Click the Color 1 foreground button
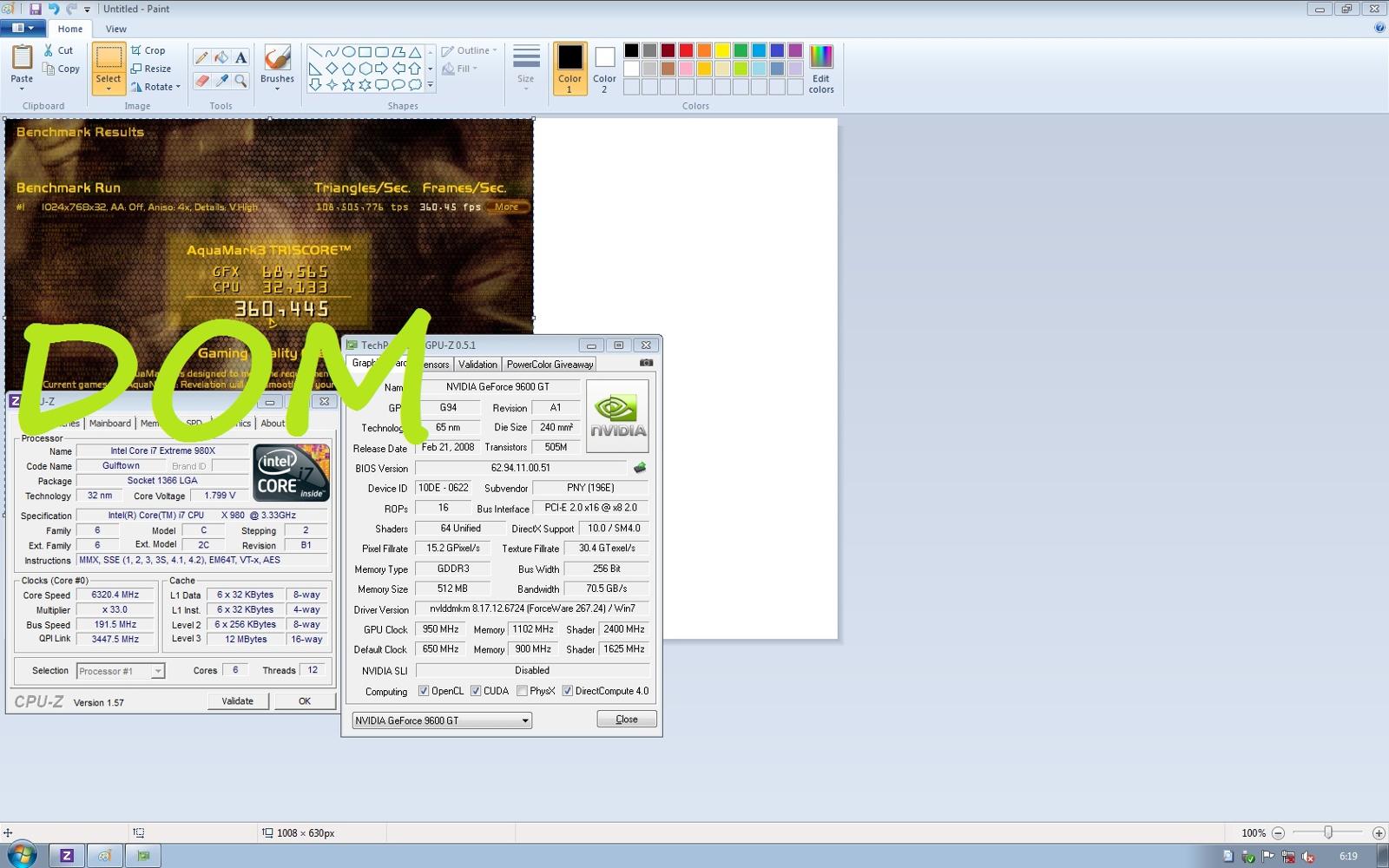This screenshot has height=868, width=1389. (x=569, y=68)
